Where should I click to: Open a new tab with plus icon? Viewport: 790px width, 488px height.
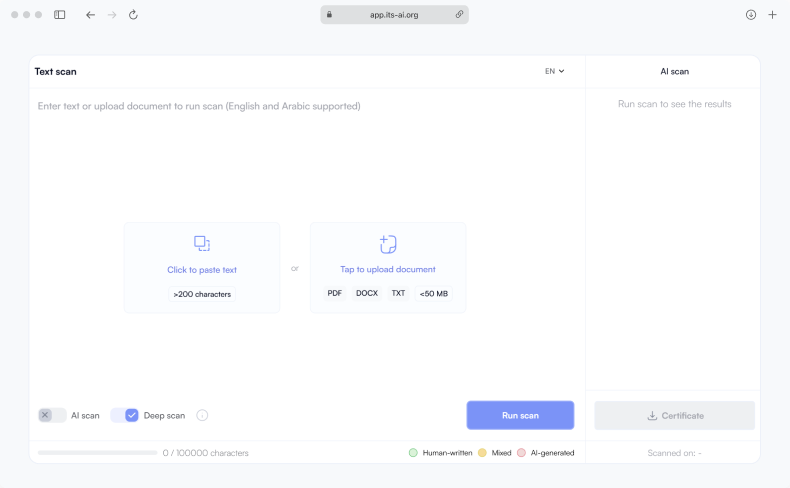click(x=772, y=15)
